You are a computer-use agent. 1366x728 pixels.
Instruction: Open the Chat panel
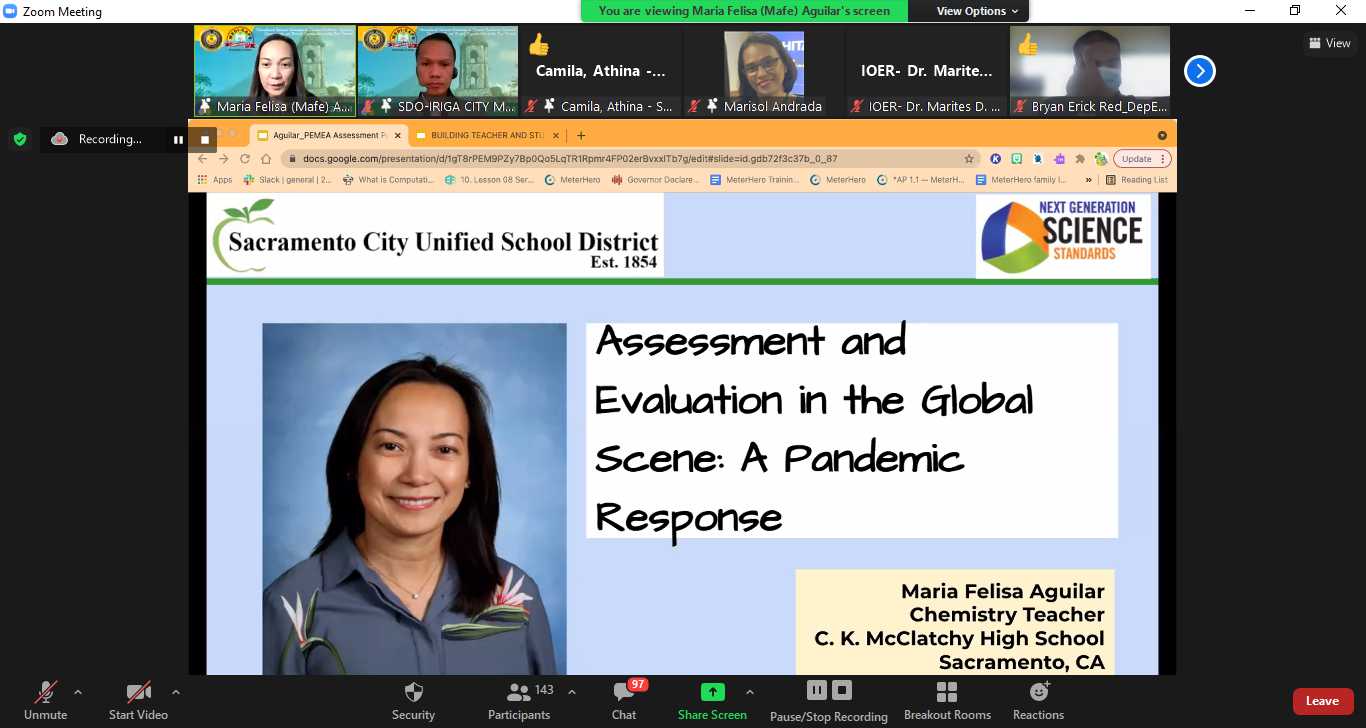click(x=624, y=693)
